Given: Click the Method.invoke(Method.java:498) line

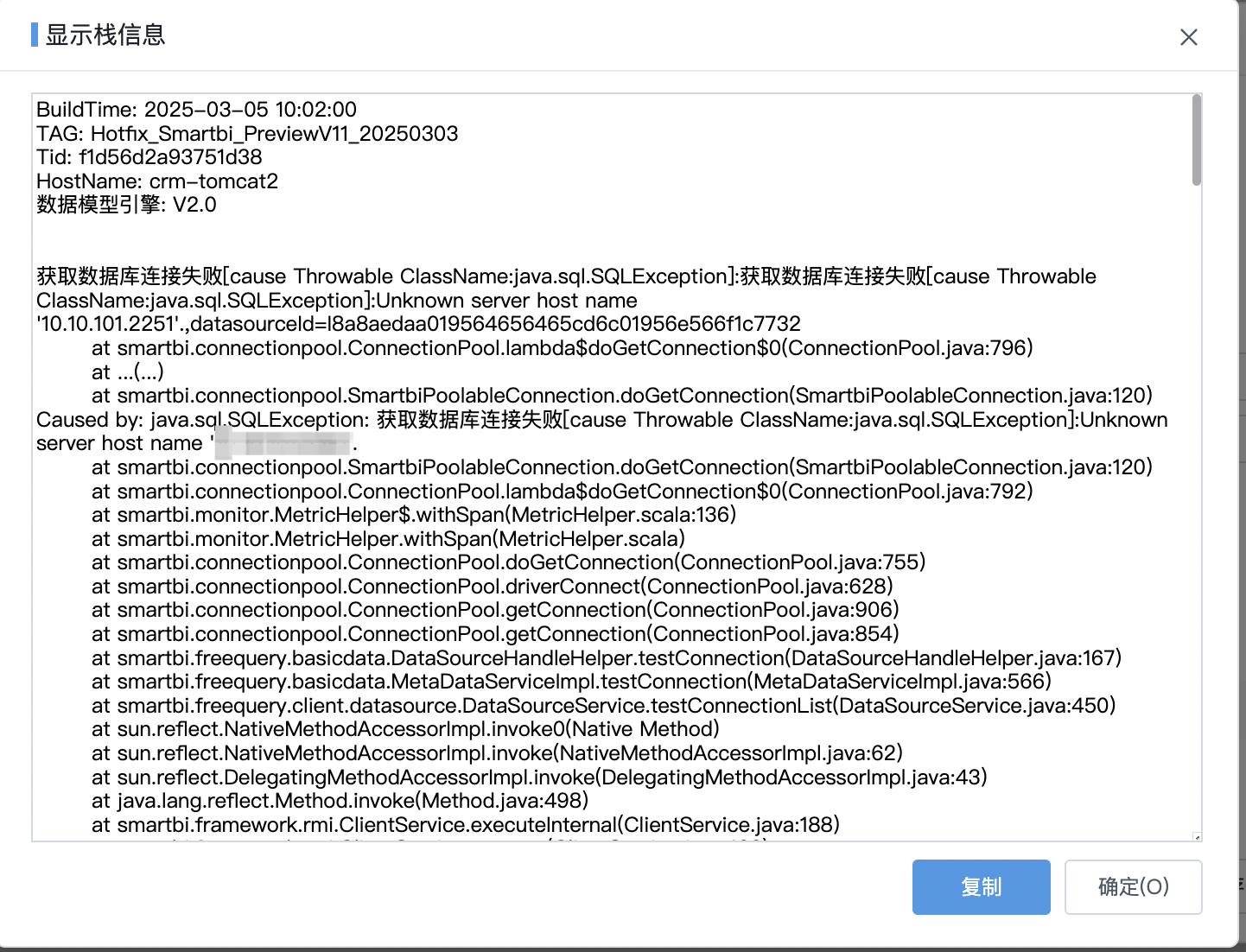Looking at the screenshot, I should 340,801.
